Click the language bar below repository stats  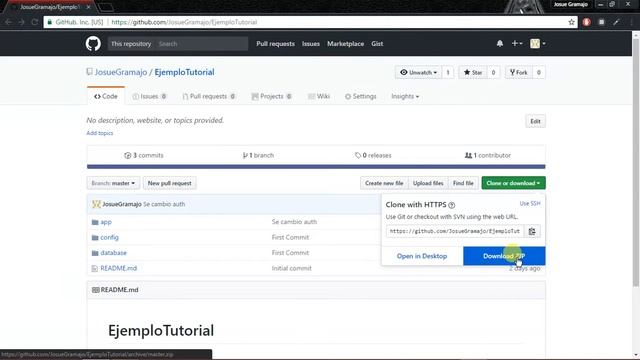(x=316, y=167)
